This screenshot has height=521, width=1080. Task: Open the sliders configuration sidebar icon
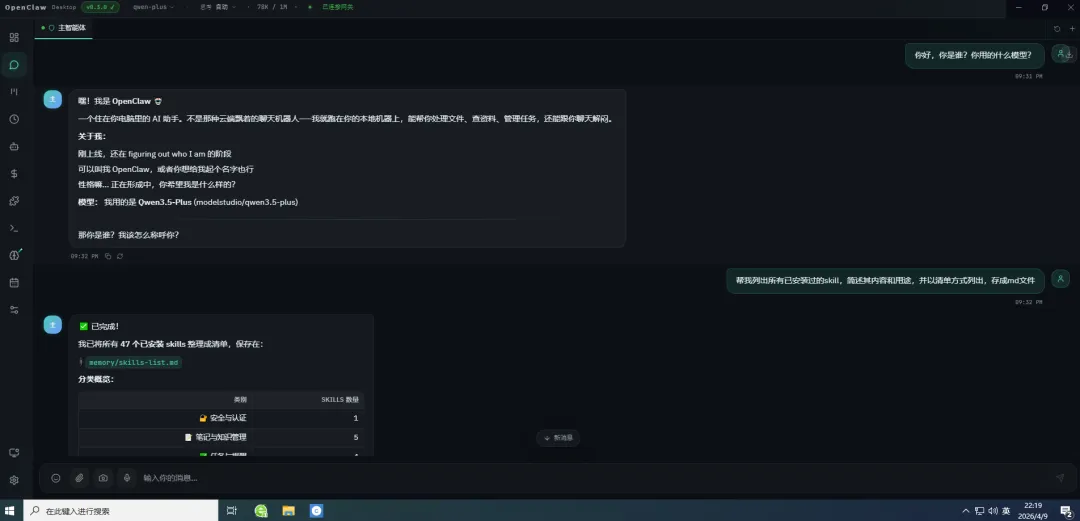14,310
